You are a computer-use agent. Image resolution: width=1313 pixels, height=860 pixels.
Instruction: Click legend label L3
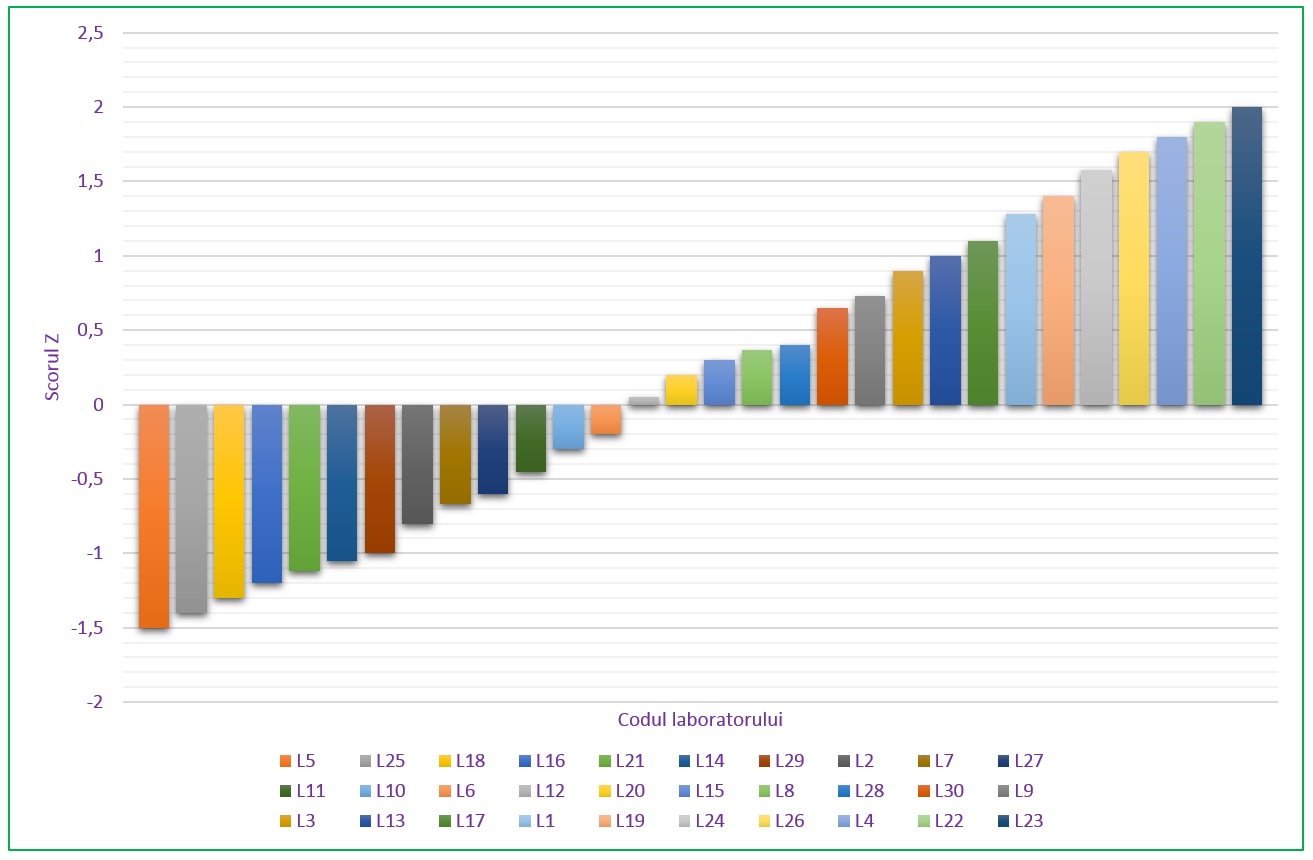(x=306, y=822)
